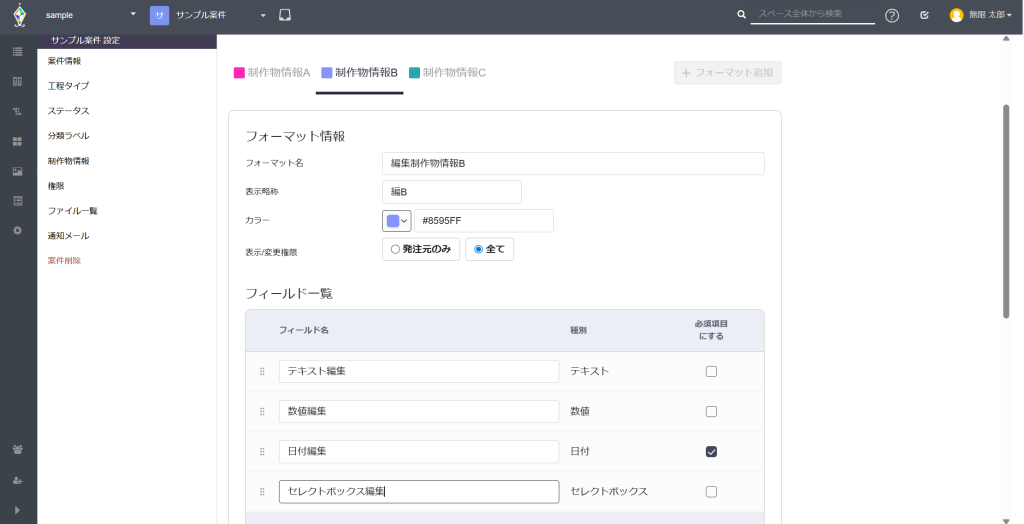This screenshot has width=1024, height=524.
Task: Expand the サンプル案件 project dropdown
Action: [209, 15]
